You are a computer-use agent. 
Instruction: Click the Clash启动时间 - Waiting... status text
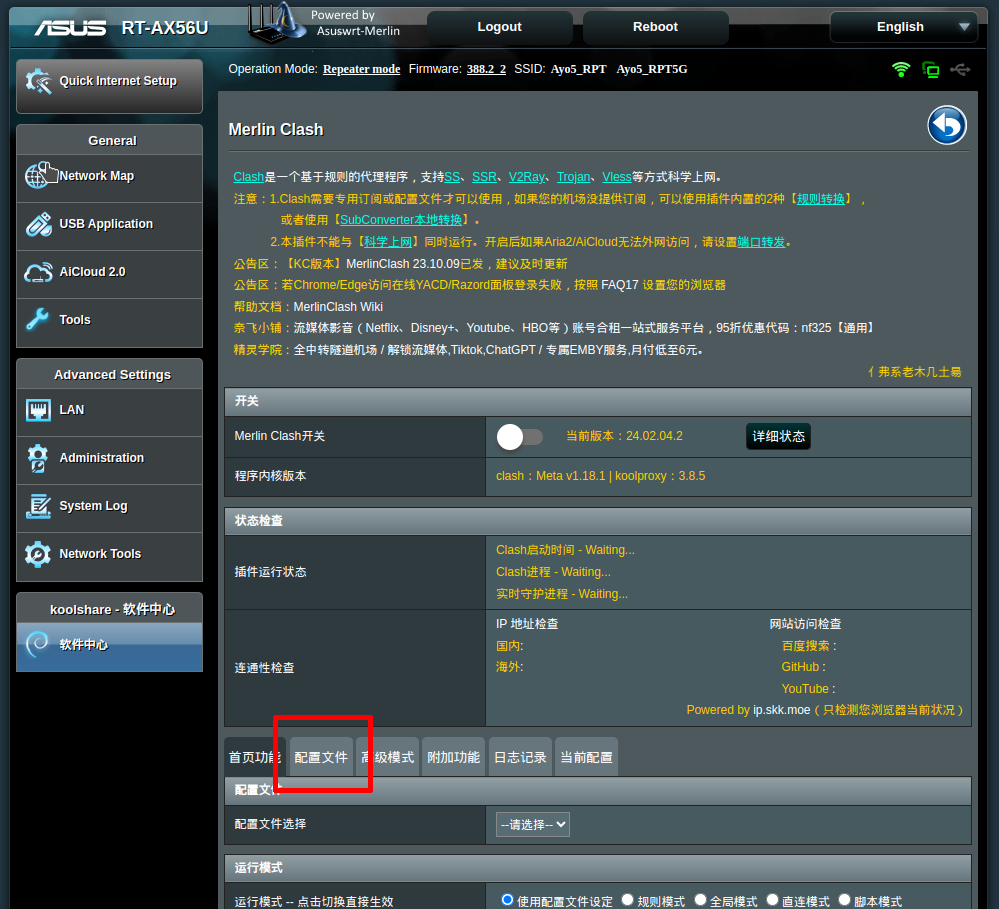565,550
